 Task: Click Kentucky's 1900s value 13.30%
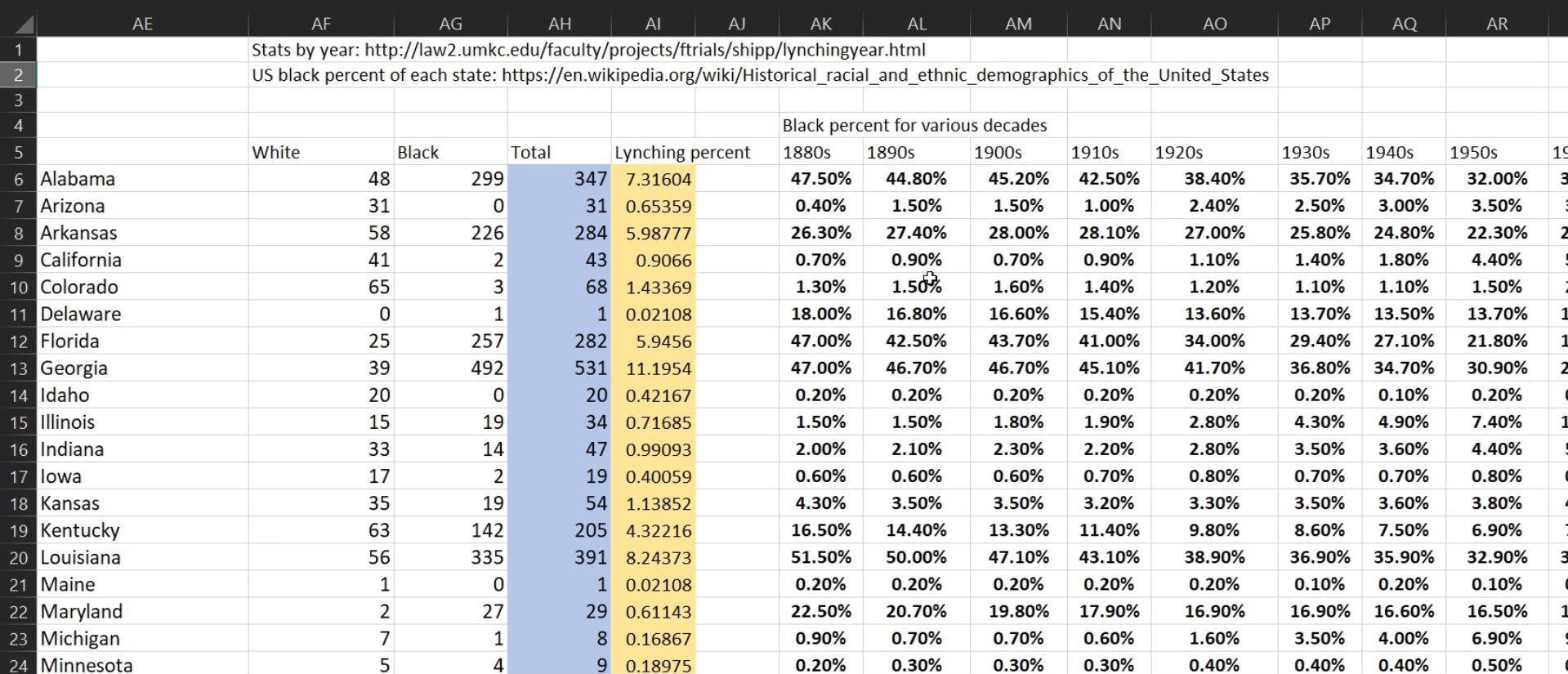coord(1018,530)
